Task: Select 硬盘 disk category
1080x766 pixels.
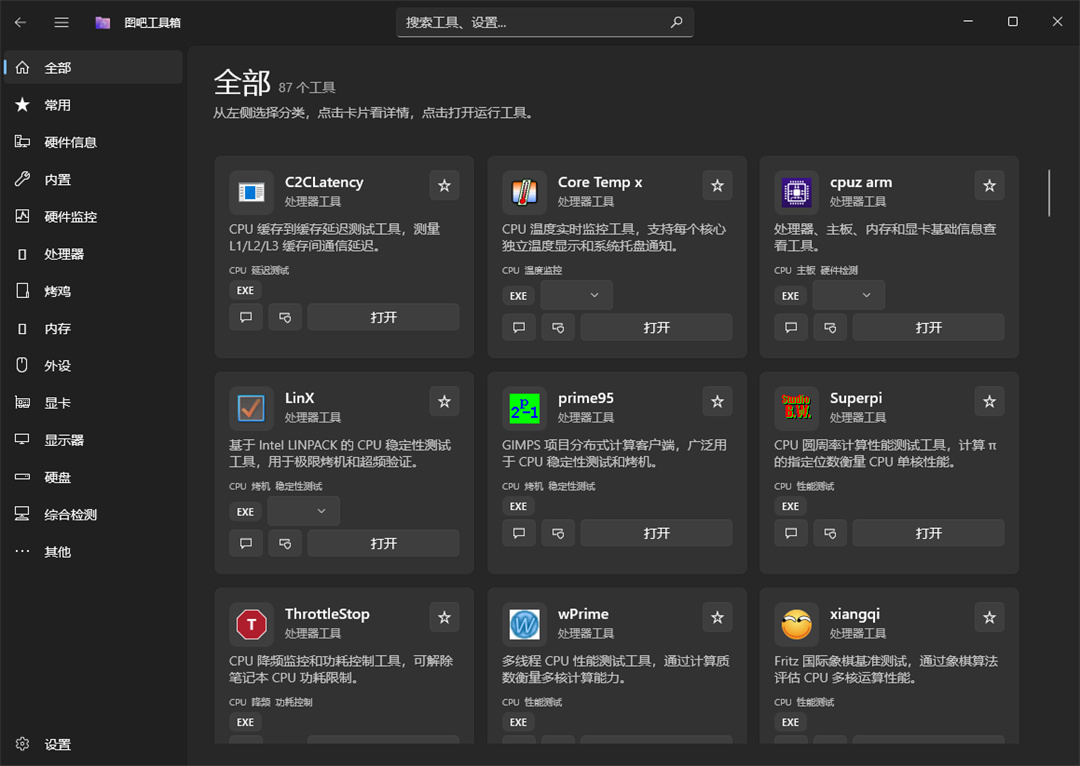Action: [93, 477]
